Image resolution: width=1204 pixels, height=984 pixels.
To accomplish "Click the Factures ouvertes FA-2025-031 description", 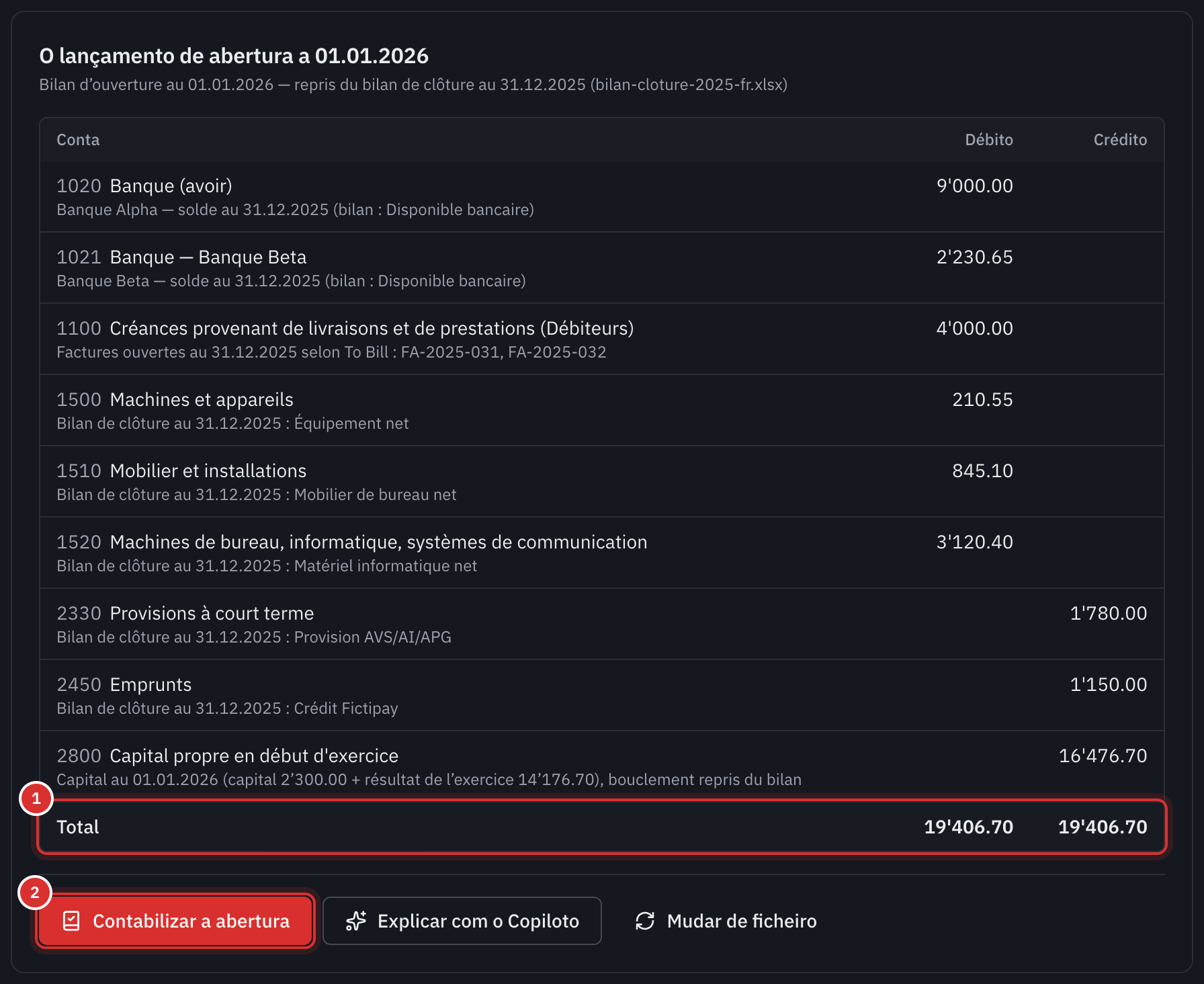I will [331, 352].
